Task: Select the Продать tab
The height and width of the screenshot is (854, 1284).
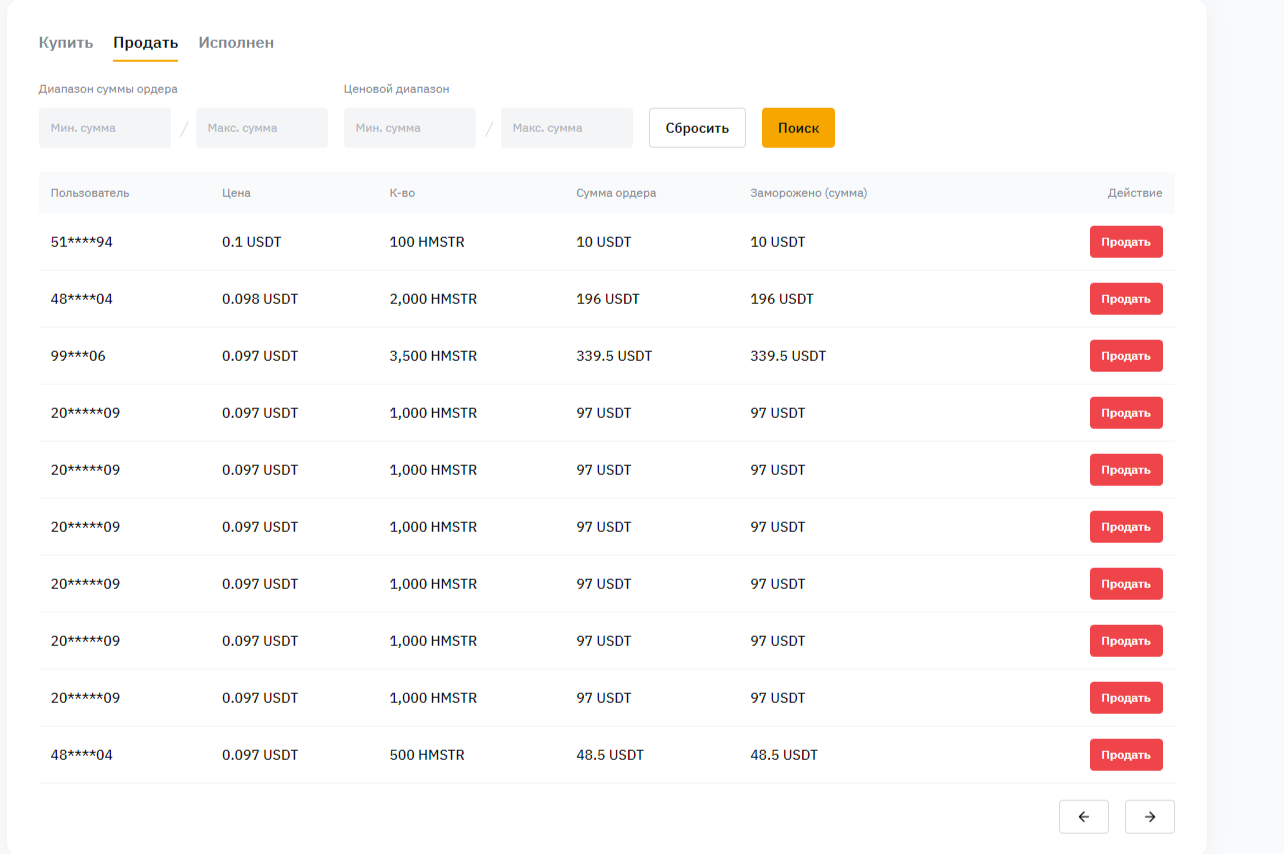Action: coord(145,43)
